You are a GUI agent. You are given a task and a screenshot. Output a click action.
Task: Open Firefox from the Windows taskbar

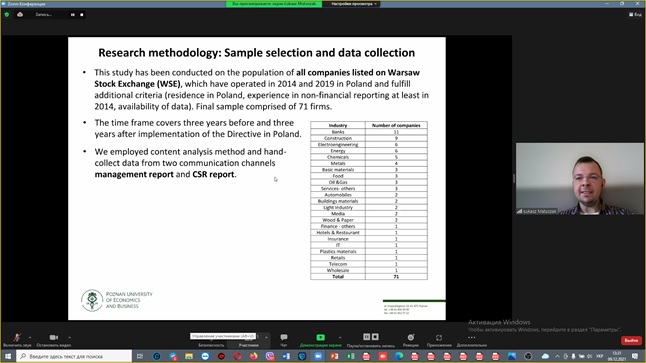253,356
